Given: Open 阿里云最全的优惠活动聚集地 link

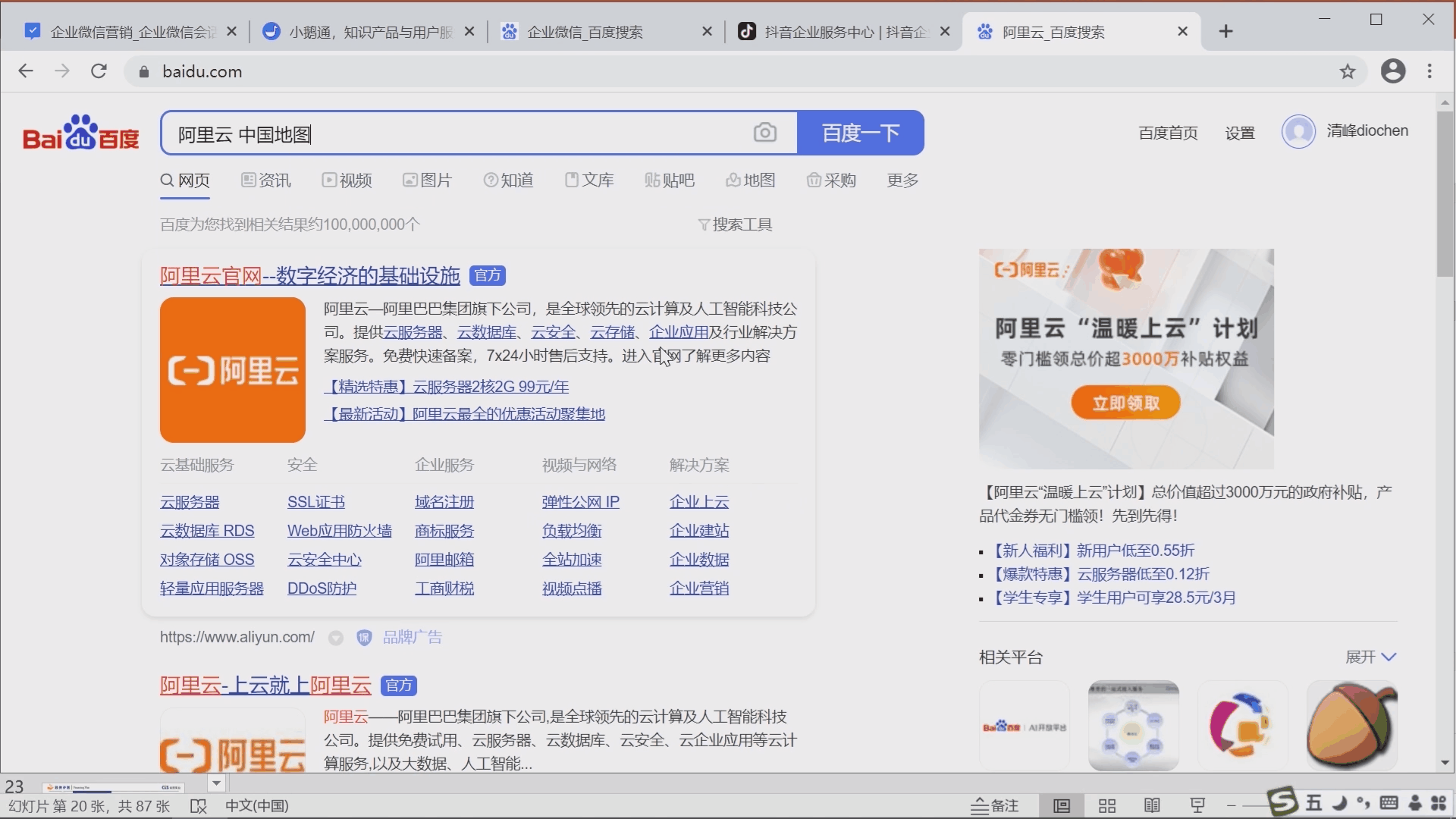Looking at the screenshot, I should (465, 414).
